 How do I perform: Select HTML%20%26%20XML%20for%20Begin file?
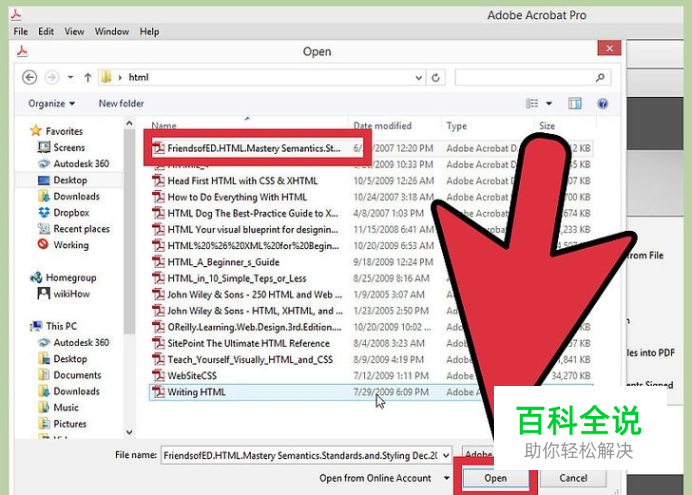(253, 246)
